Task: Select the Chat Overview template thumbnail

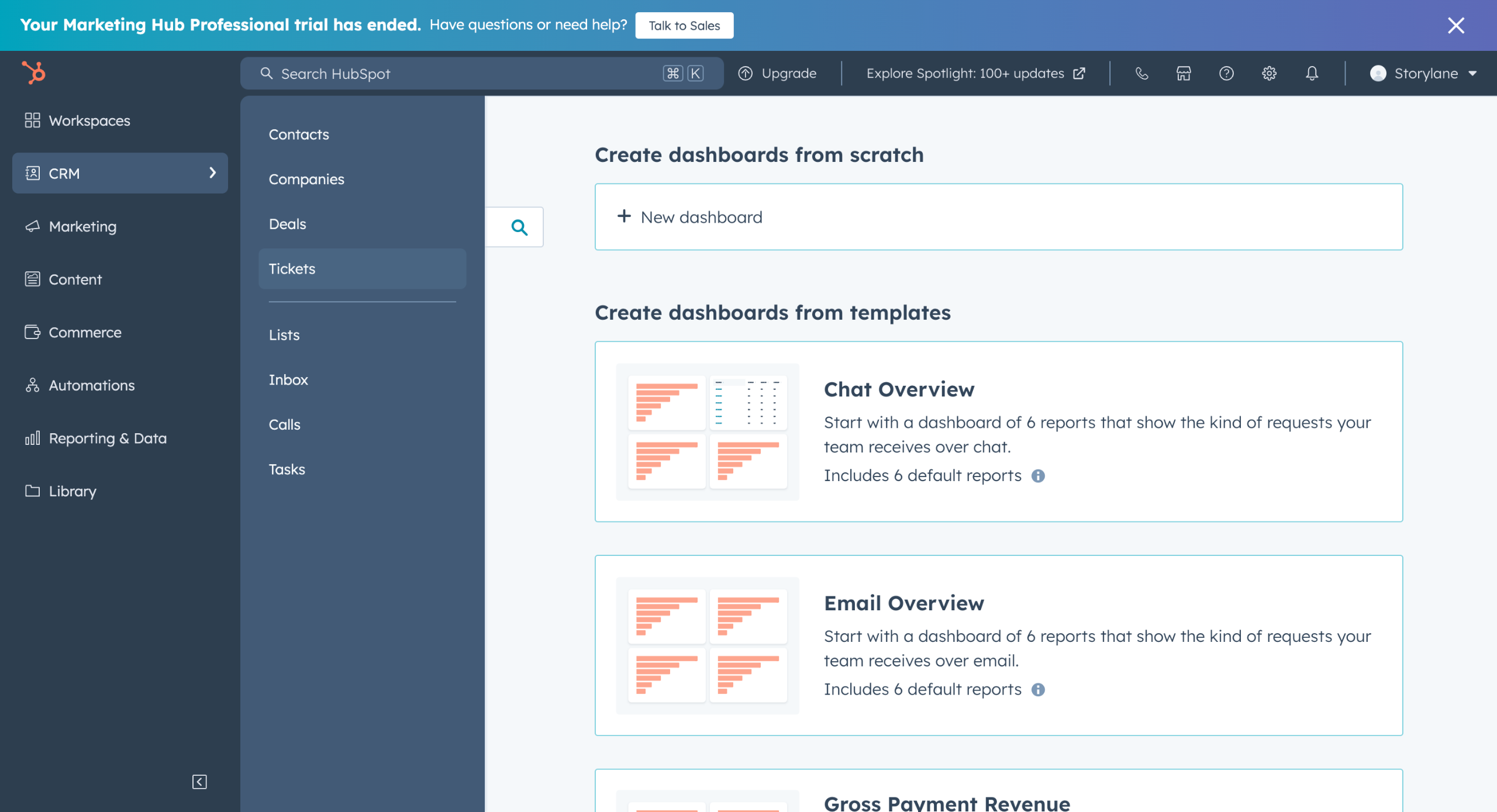Action: coord(708,431)
